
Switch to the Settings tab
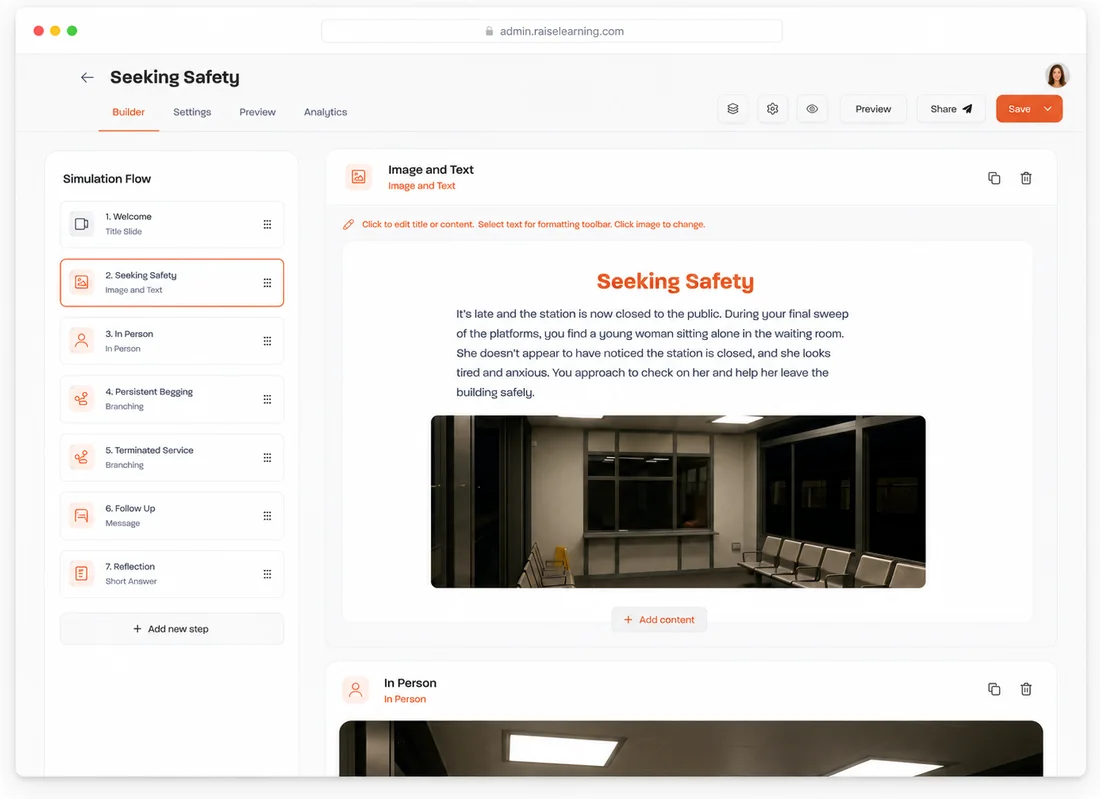(x=192, y=112)
